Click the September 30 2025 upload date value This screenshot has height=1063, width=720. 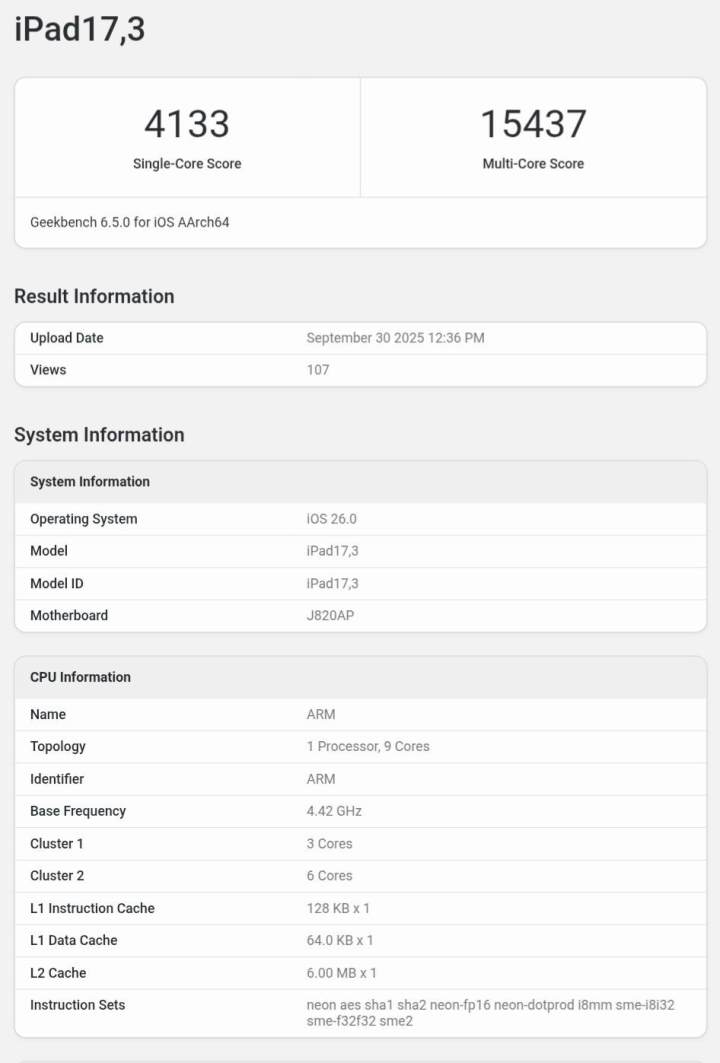[x=395, y=338]
